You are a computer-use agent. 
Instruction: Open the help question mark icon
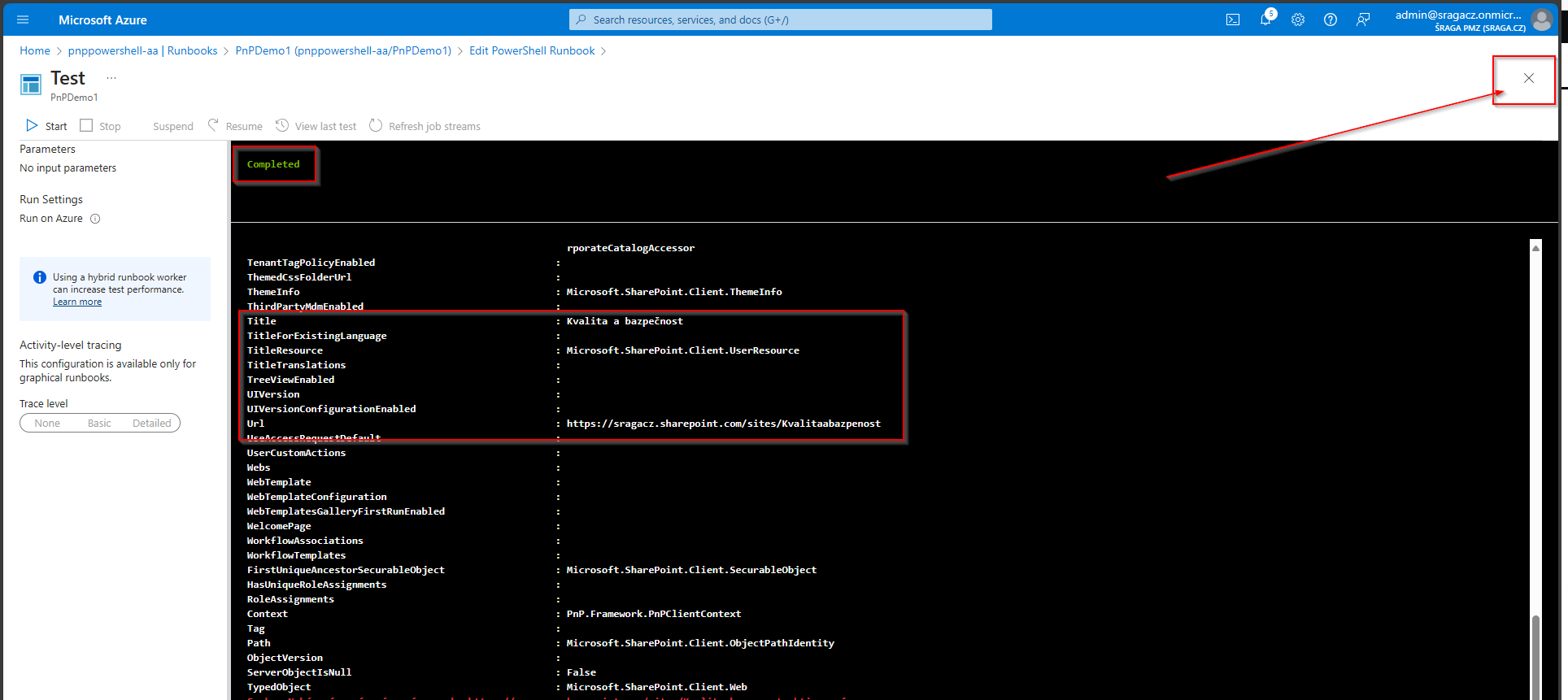(x=1331, y=20)
